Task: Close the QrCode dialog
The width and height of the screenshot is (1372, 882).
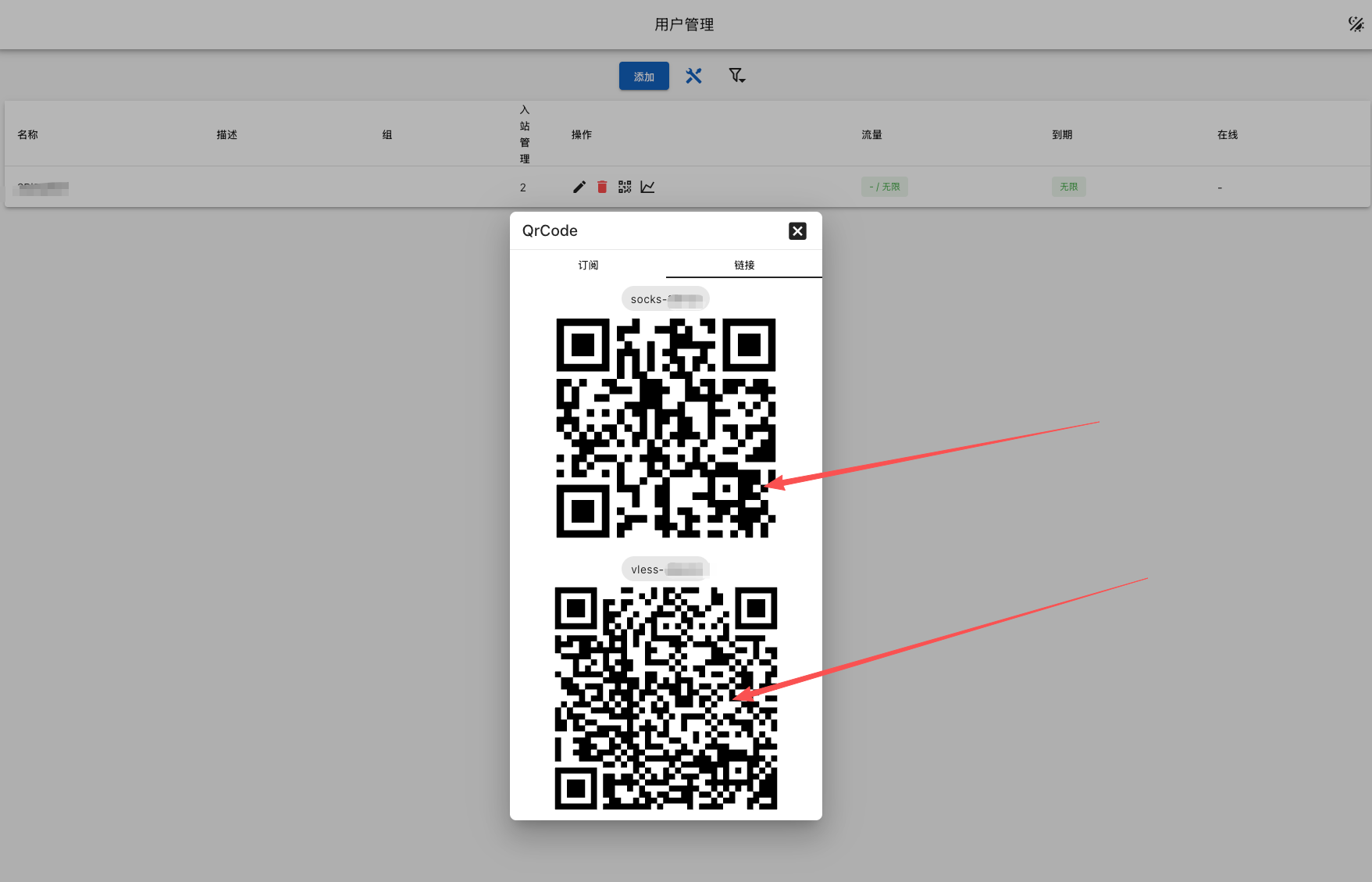Action: [x=797, y=230]
